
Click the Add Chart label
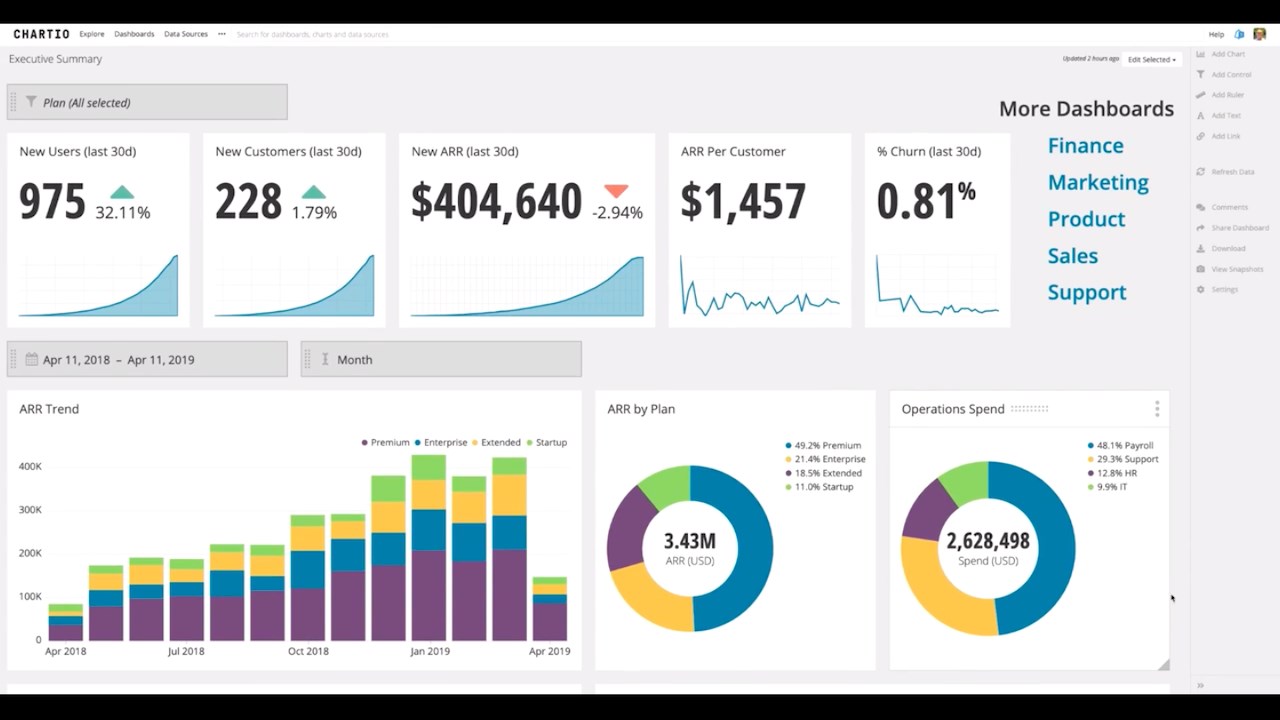tap(1228, 54)
